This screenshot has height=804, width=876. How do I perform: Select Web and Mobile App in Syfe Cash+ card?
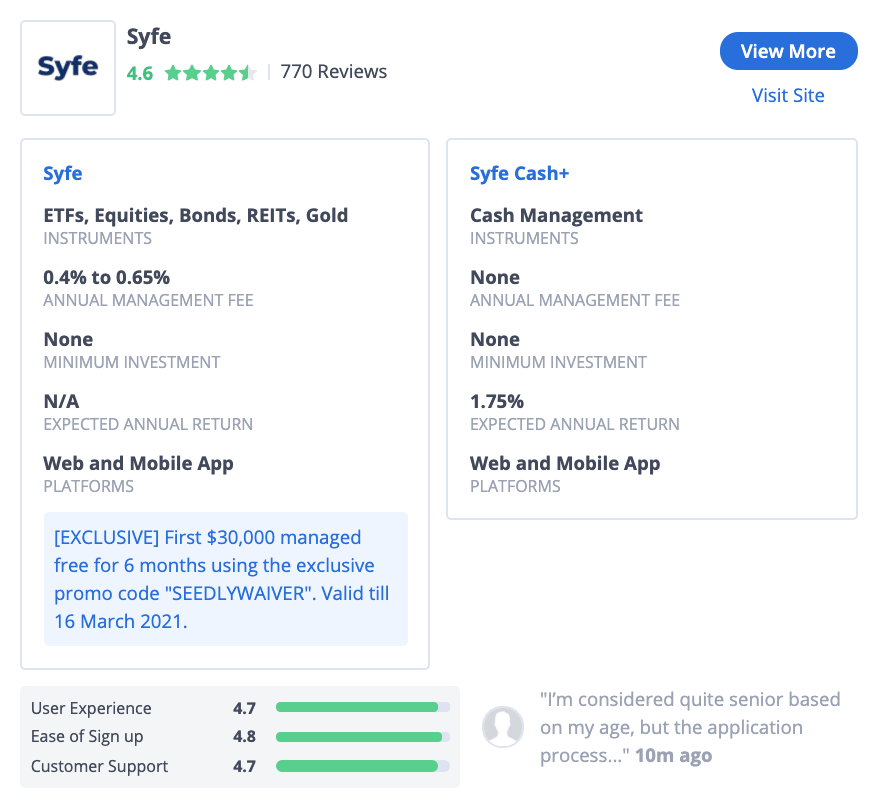[x=565, y=464]
